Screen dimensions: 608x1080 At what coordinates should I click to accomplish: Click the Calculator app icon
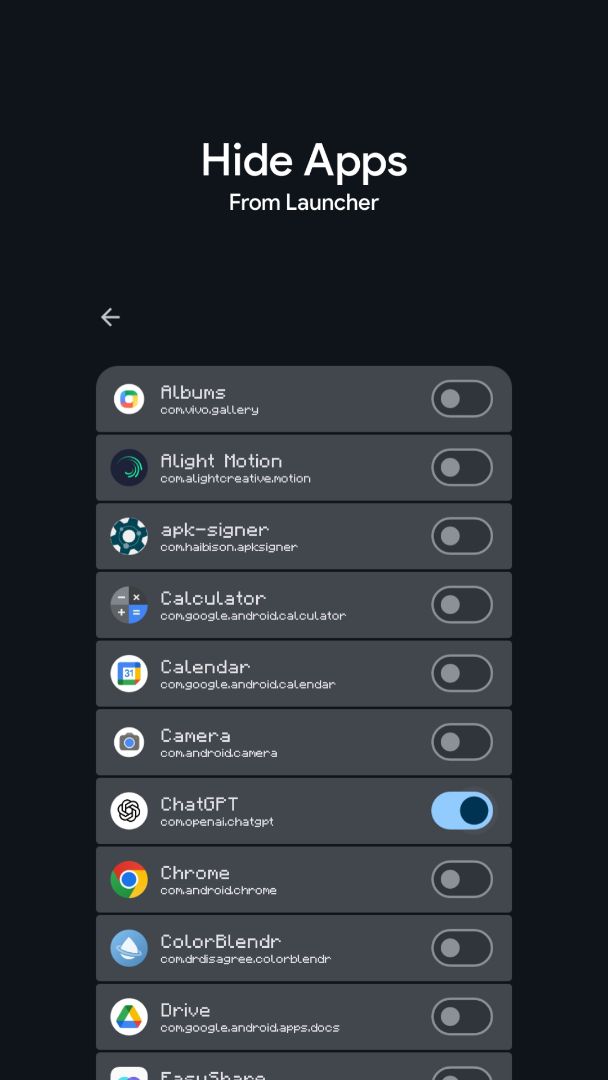click(x=129, y=605)
